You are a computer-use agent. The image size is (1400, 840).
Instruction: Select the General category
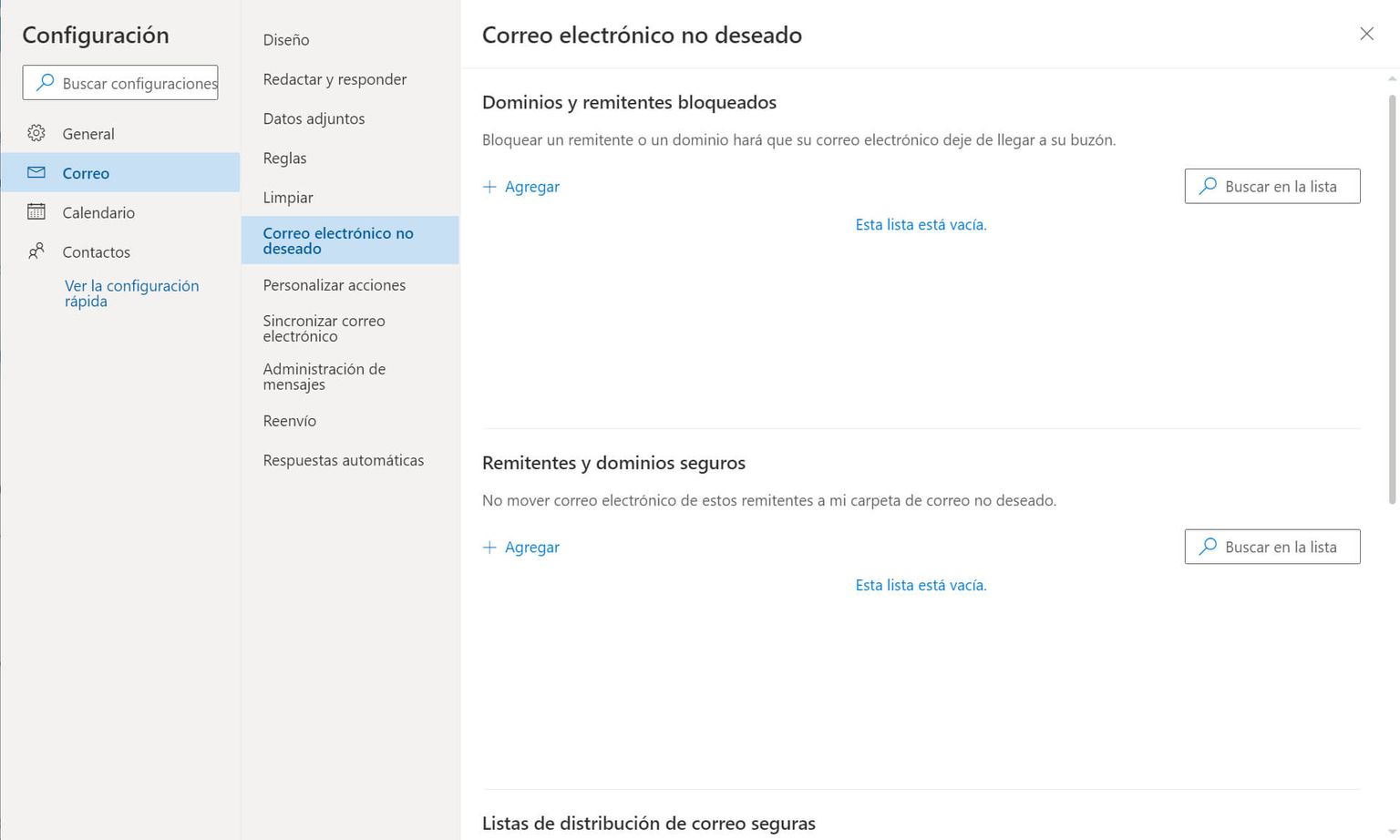[x=120, y=133]
